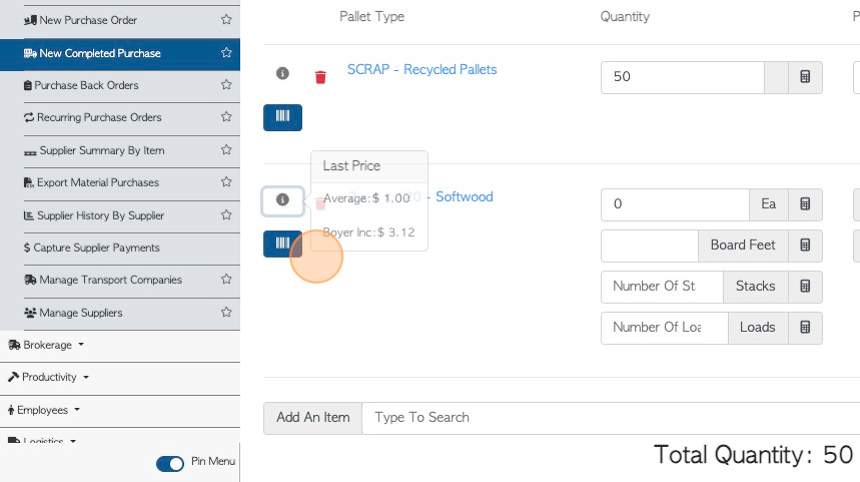The width and height of the screenshot is (860, 482).
Task: Open calculator beside the Board Feet field
Action: [805, 245]
